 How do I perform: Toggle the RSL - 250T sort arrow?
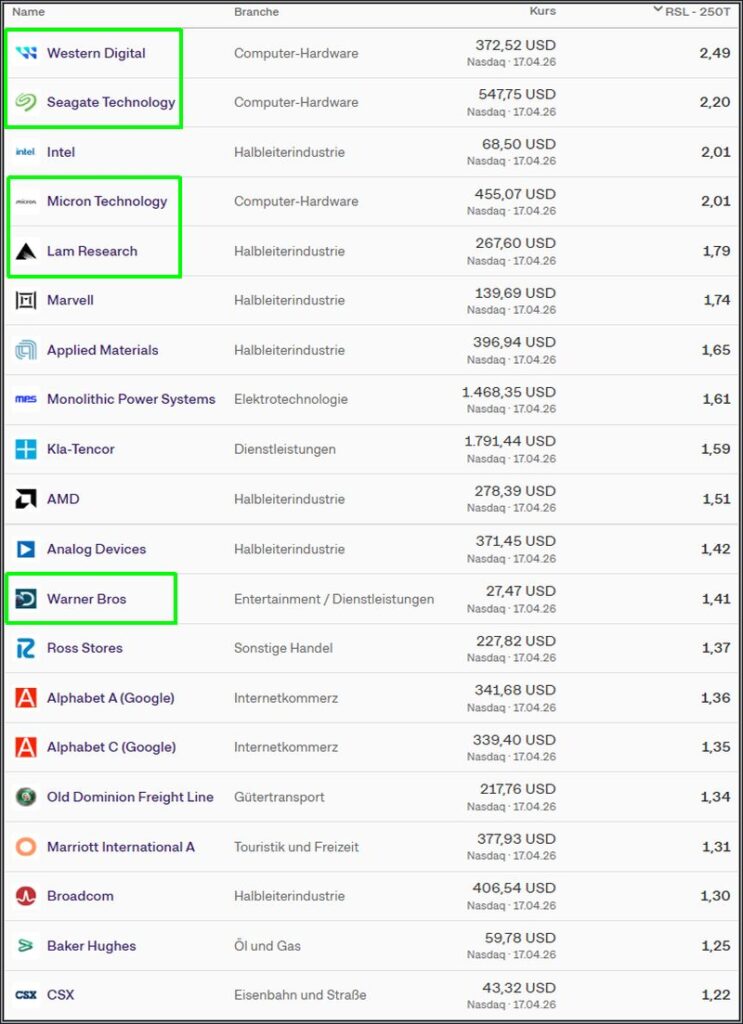[x=657, y=9]
